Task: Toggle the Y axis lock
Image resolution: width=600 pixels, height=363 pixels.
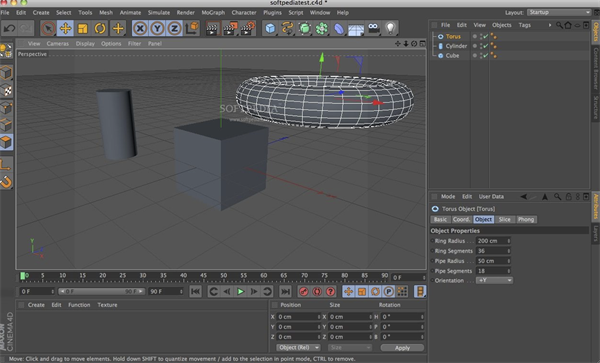Action: tap(157, 28)
